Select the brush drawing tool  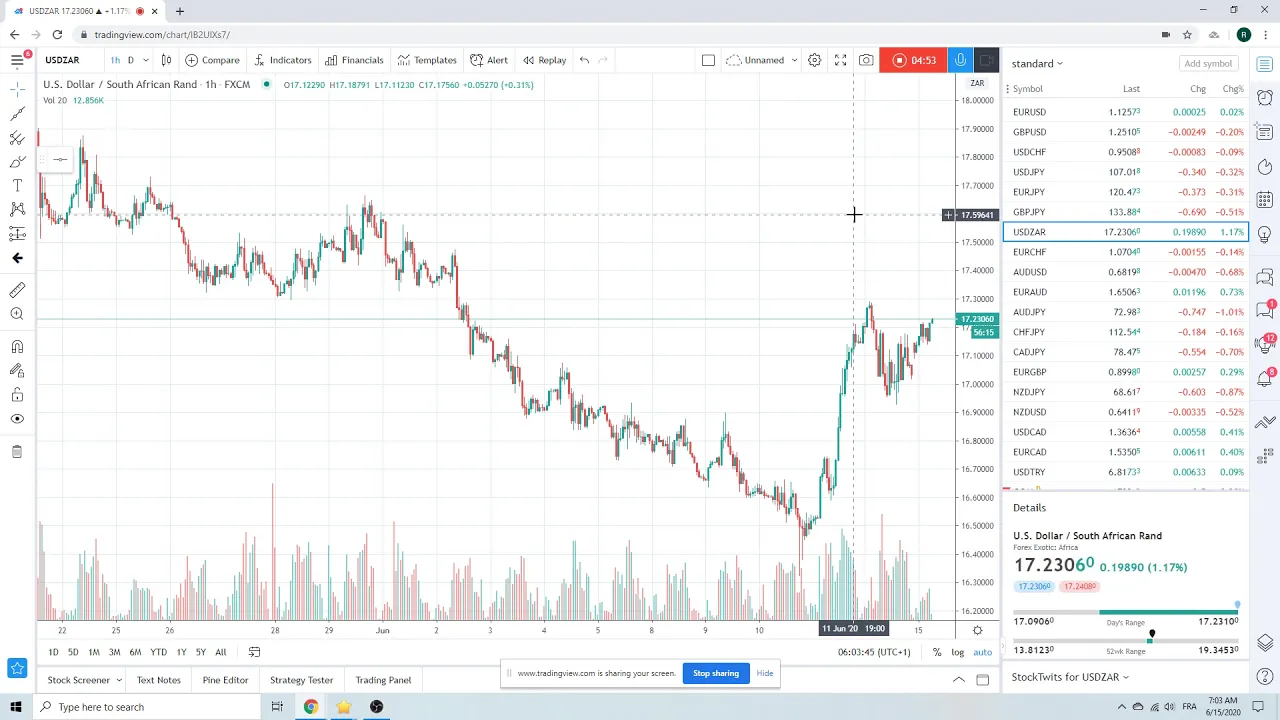pyautogui.click(x=17, y=161)
